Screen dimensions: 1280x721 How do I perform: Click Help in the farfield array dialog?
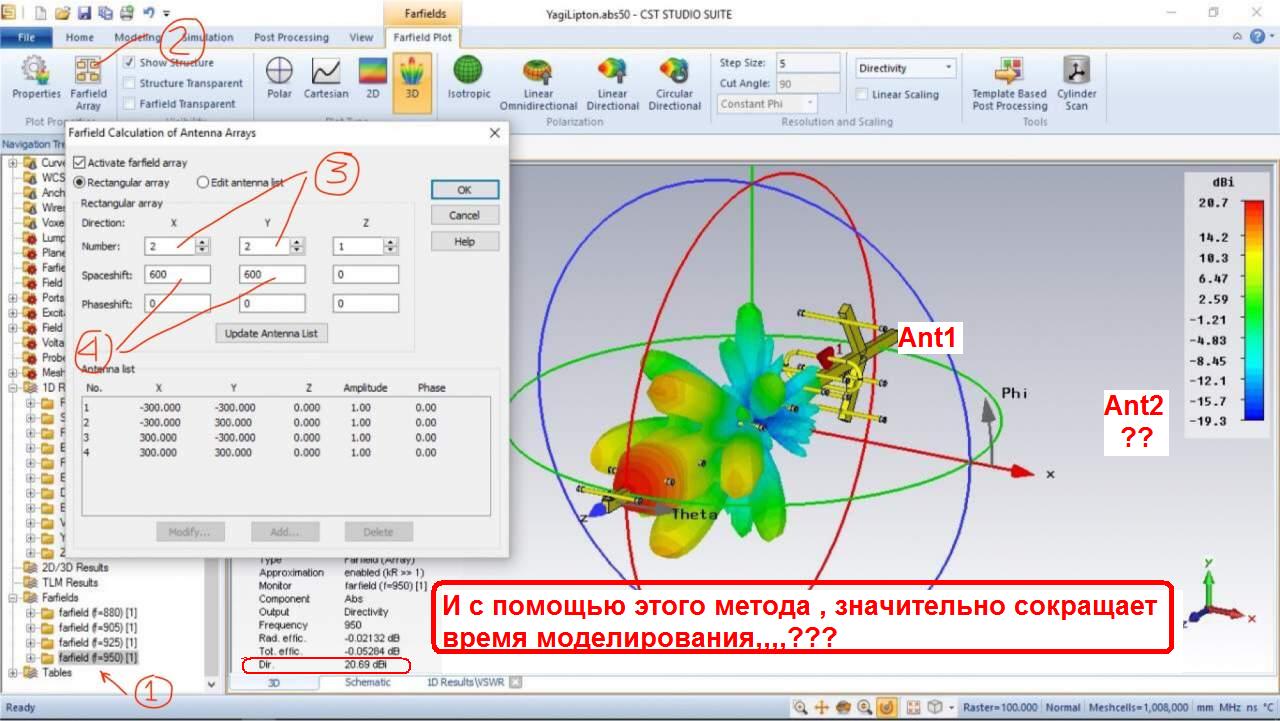point(464,241)
